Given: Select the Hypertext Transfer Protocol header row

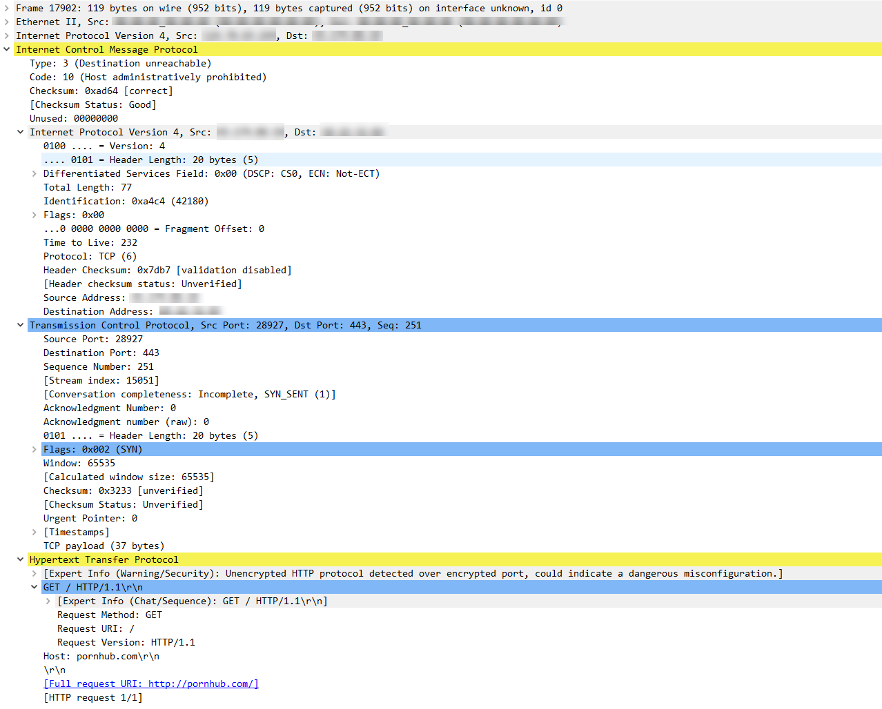Looking at the screenshot, I should pyautogui.click(x=454, y=560).
